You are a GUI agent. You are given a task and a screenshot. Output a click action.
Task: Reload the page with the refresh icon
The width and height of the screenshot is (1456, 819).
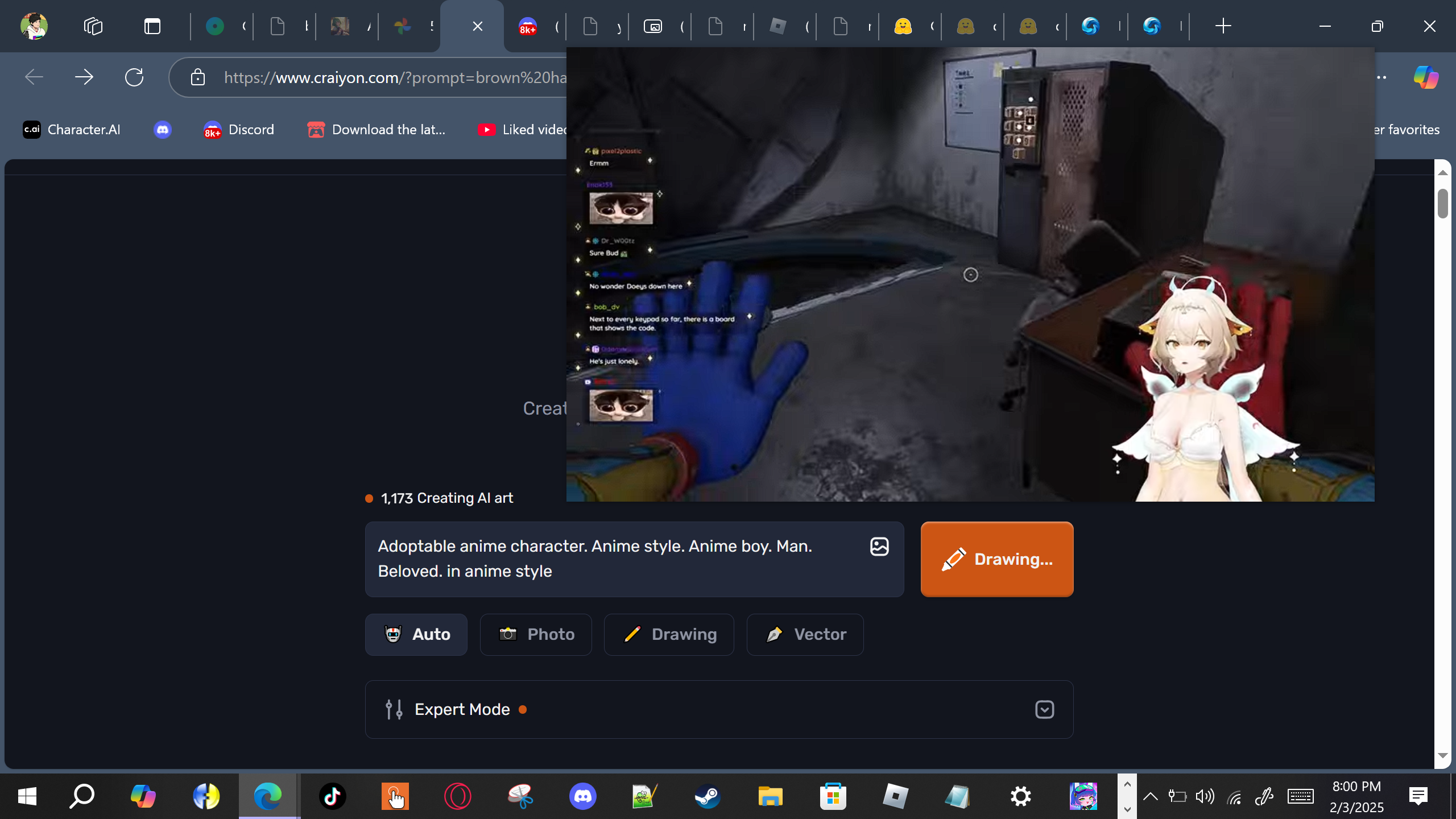[134, 77]
